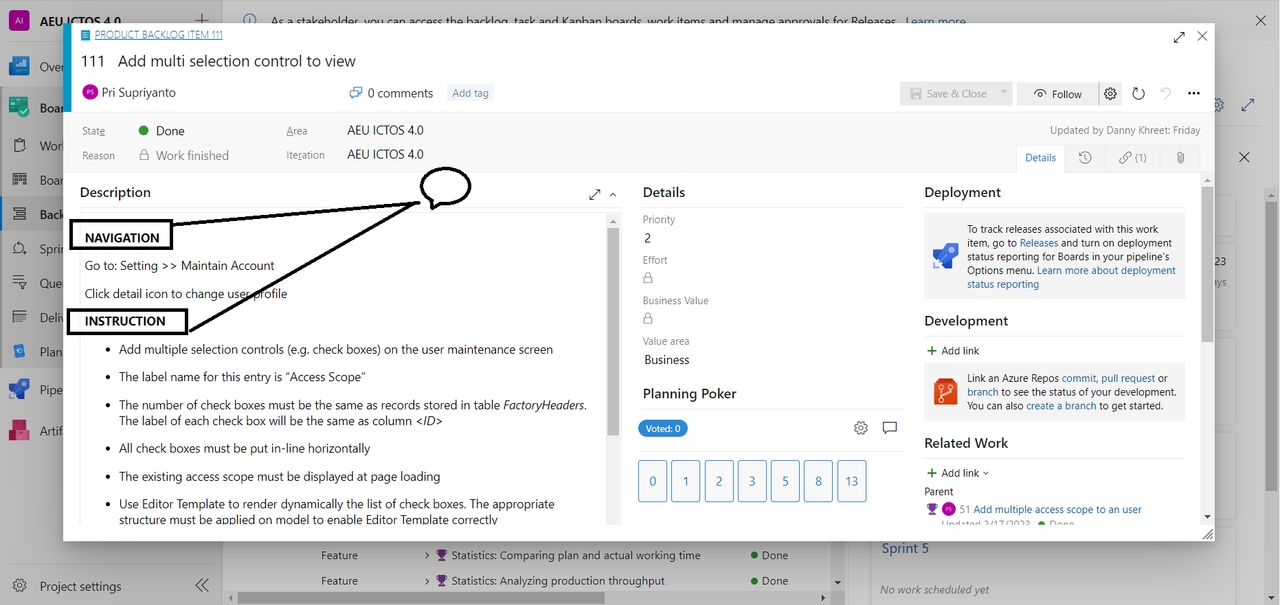Click the Planning Poker settings gear
The image size is (1280, 605).
point(860,428)
